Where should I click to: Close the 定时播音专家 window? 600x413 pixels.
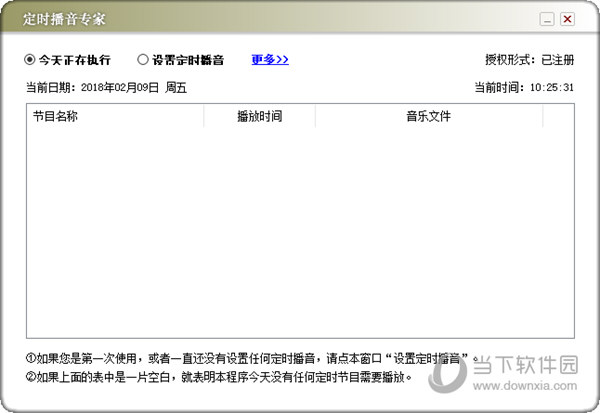(567, 19)
